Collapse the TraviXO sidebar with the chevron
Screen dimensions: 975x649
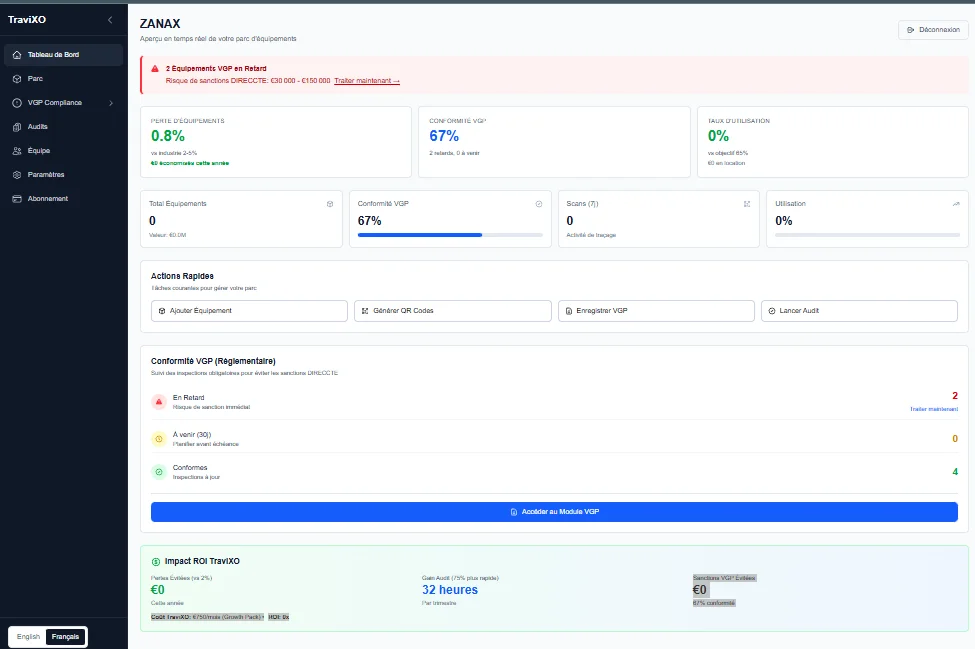click(111, 19)
